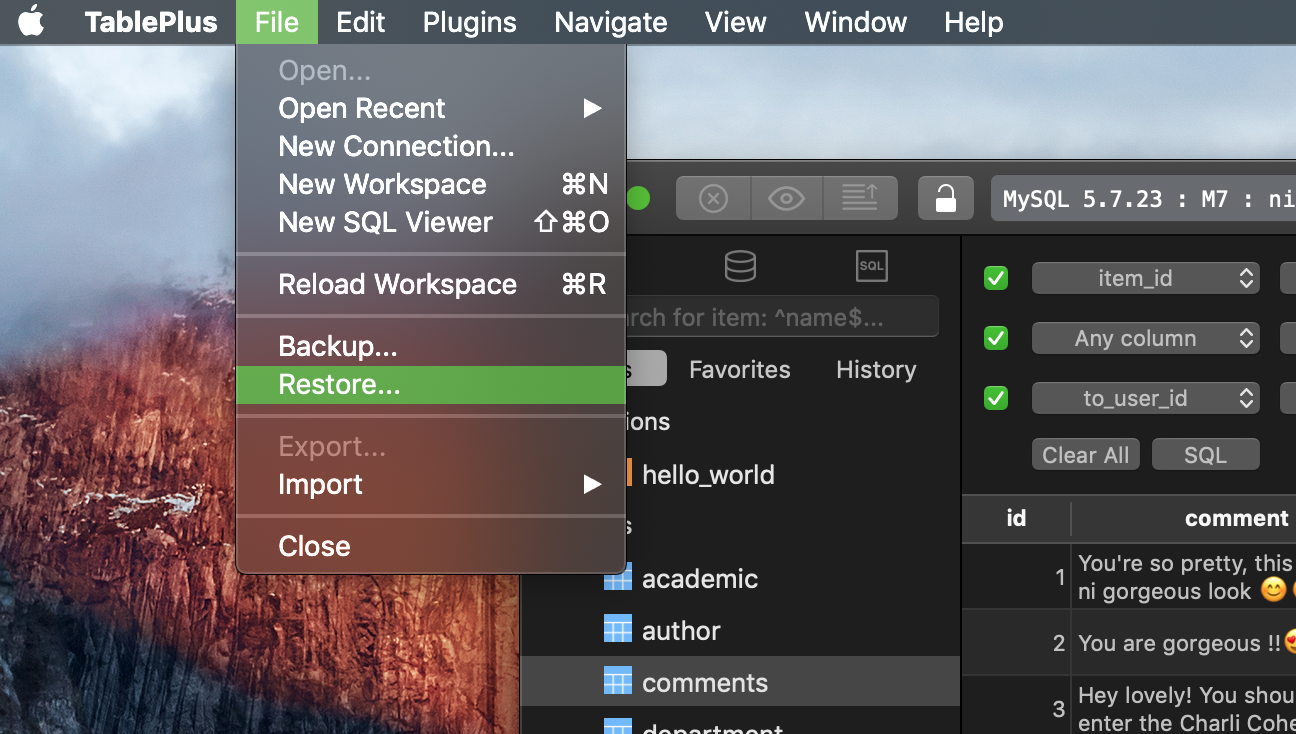Click the comments table icon

(618, 683)
